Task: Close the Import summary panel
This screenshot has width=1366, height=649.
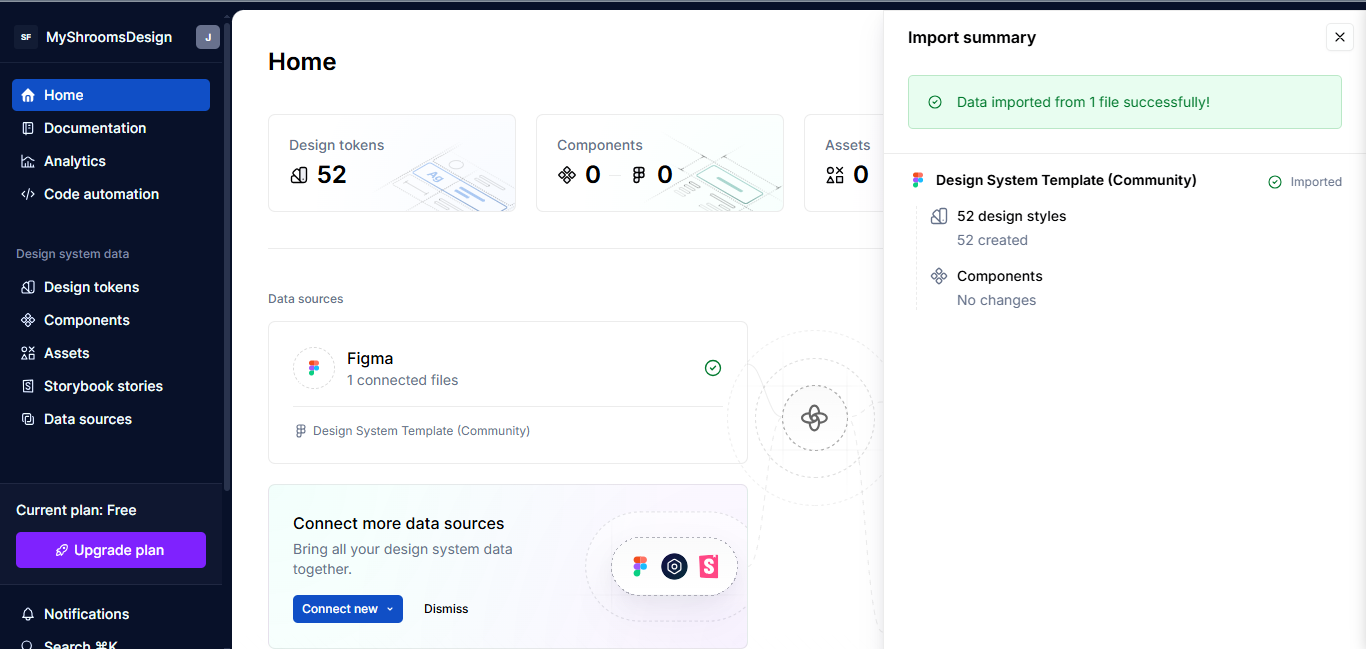Action: (1340, 37)
